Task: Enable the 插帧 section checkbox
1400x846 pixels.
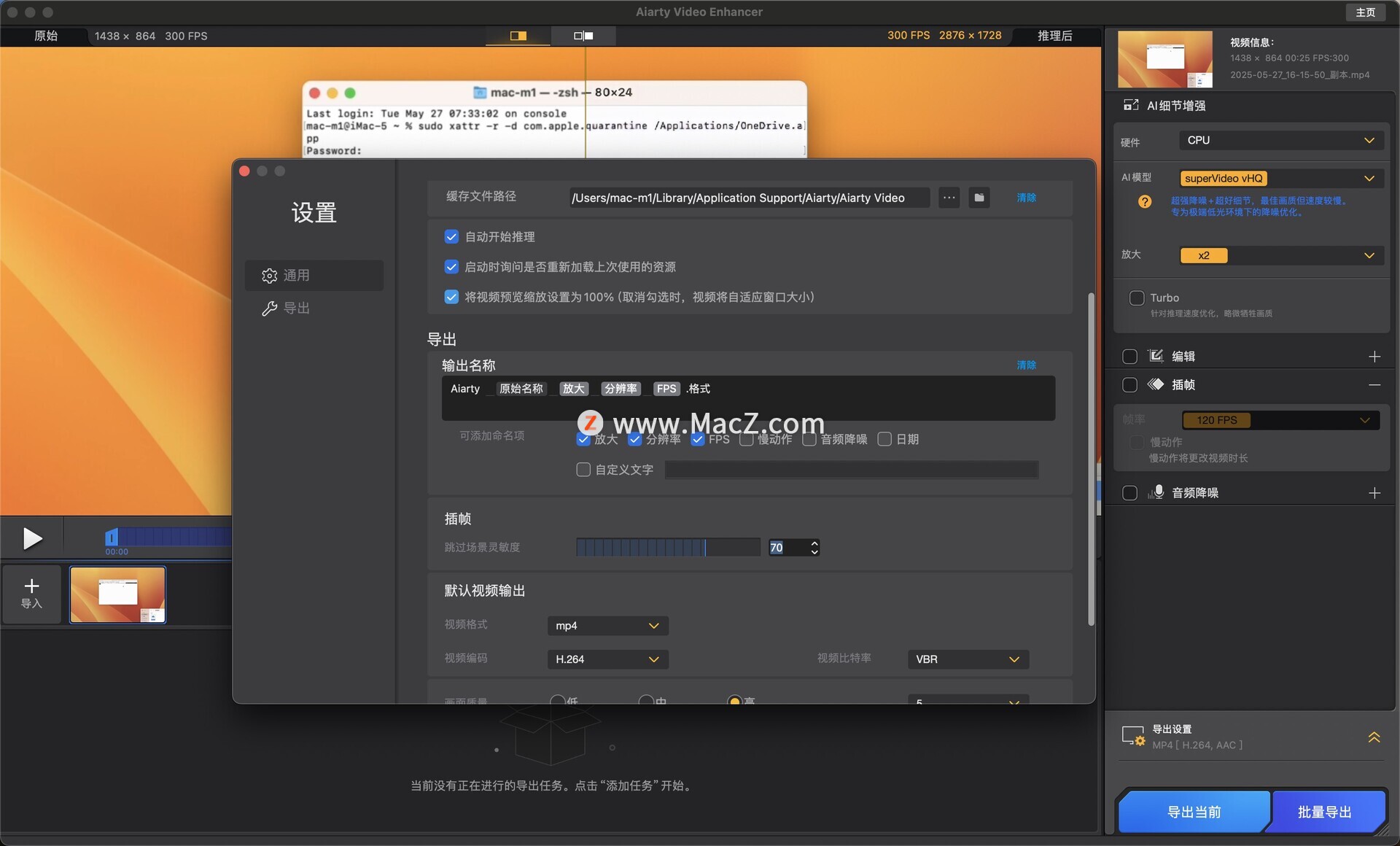Action: tap(1129, 384)
